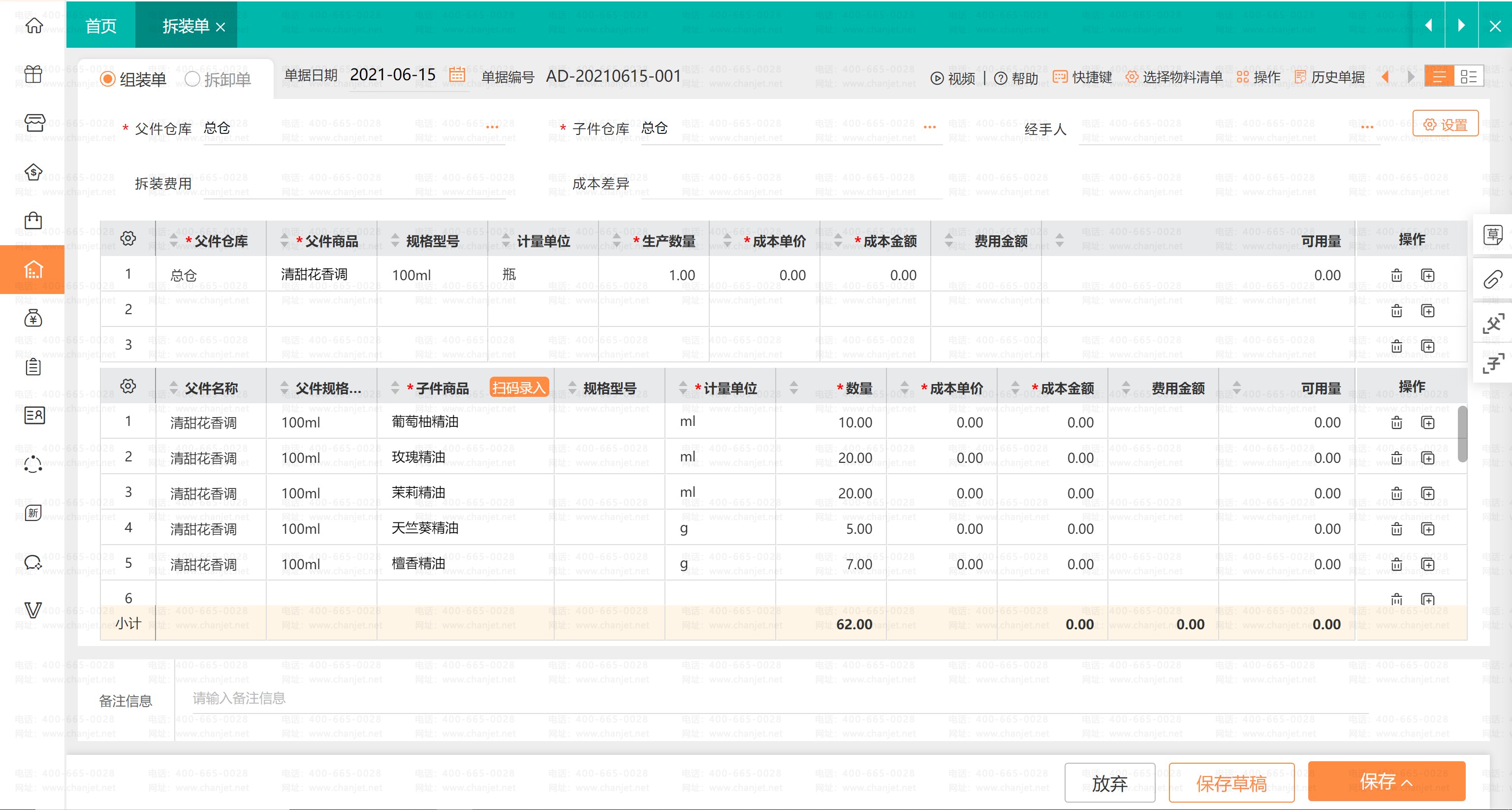Click the child table vertical scrollbar

tap(1462, 433)
